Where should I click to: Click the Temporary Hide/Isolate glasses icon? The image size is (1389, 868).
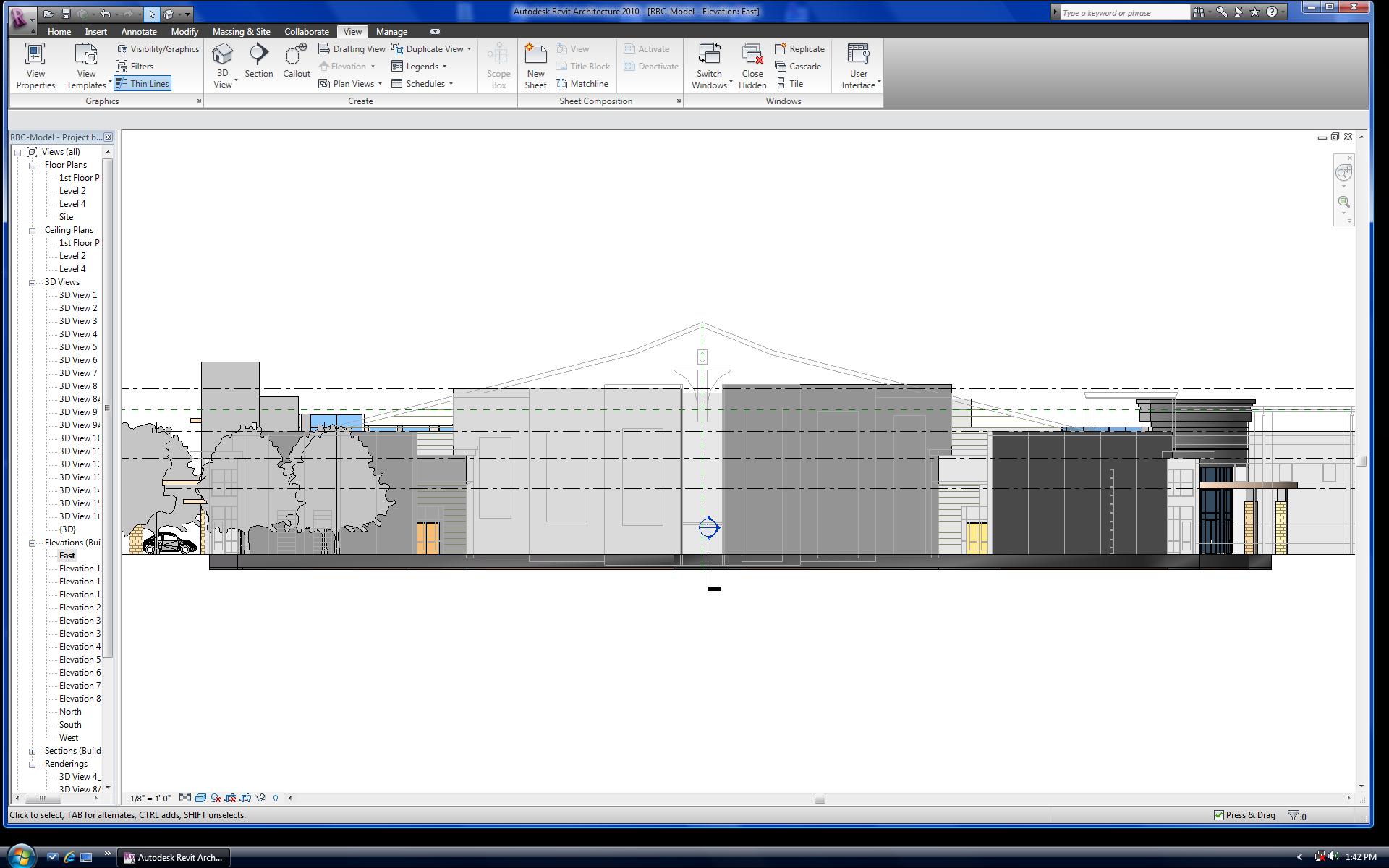(260, 798)
